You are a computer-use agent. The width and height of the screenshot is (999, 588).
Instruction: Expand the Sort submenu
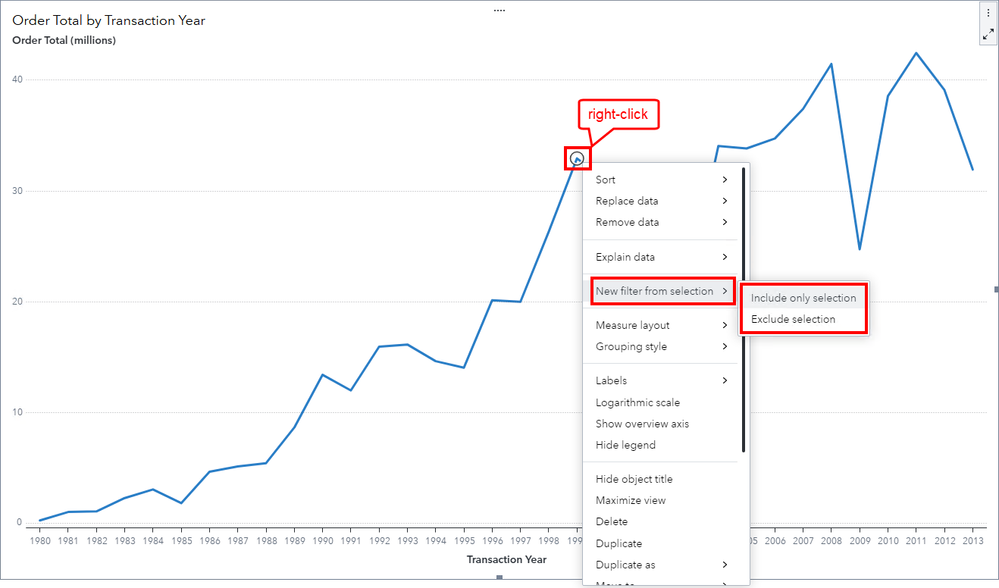661,180
